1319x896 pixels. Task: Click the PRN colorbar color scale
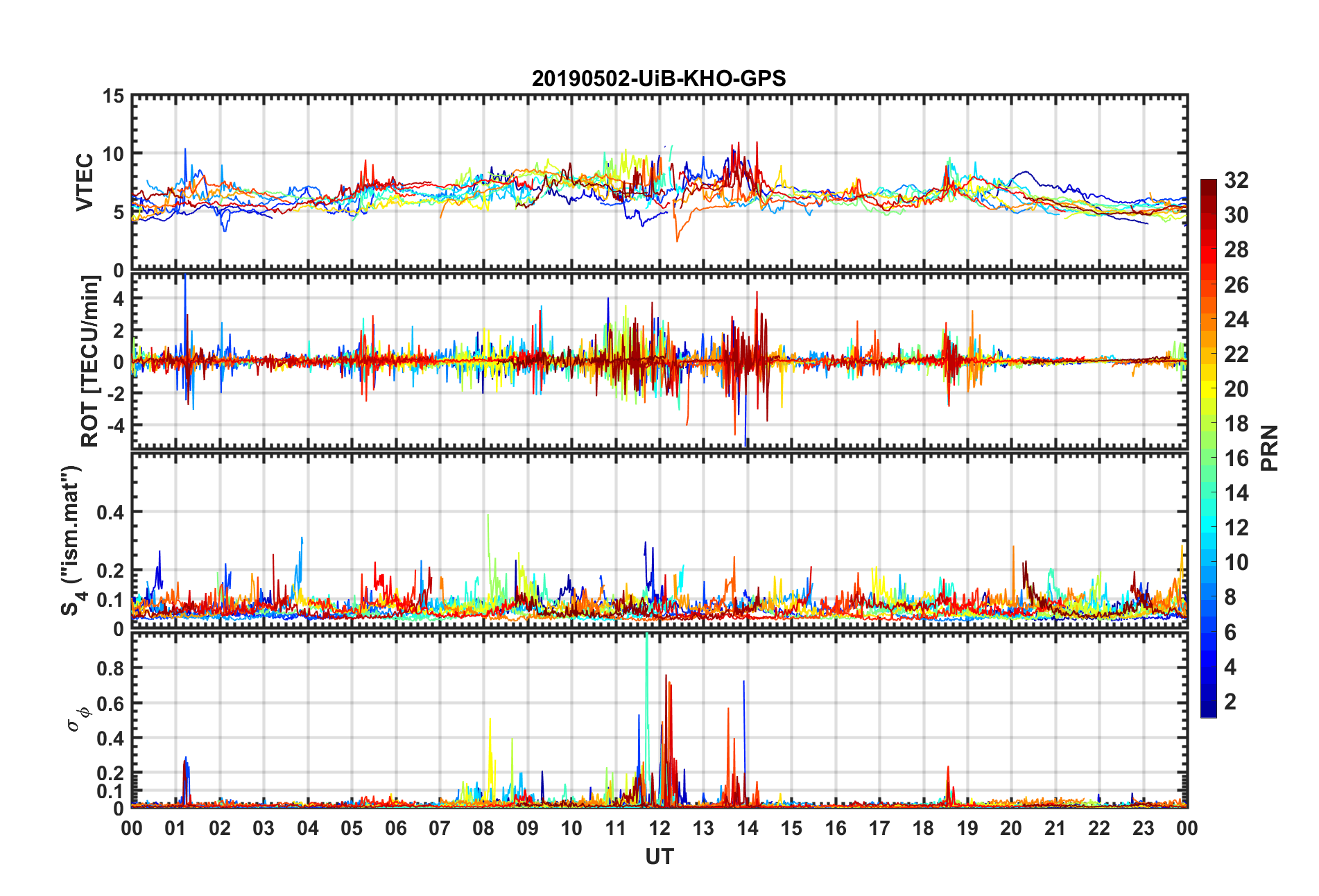[1209, 448]
